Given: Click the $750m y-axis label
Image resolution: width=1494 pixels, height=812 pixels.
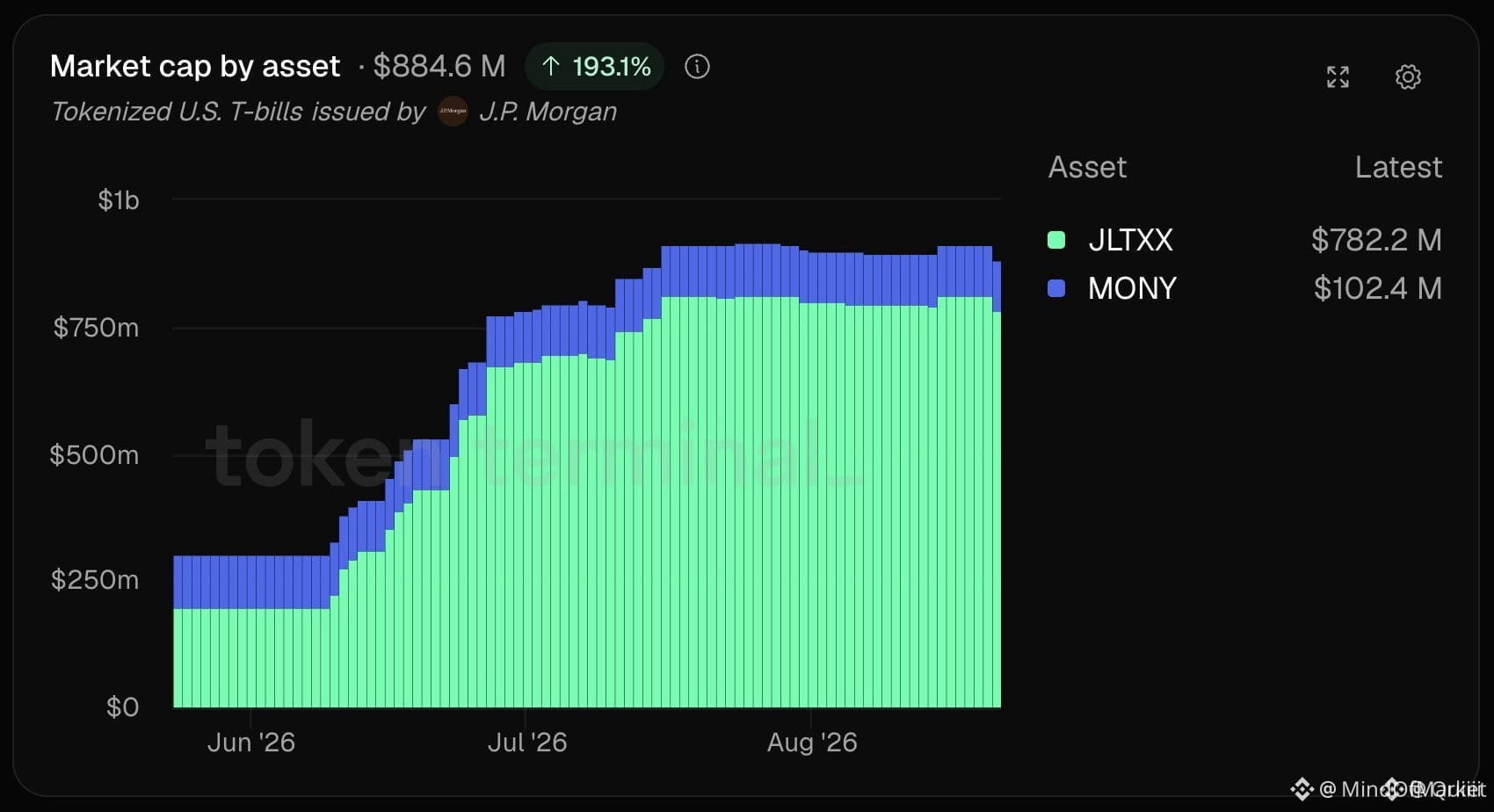Looking at the screenshot, I should (96, 328).
